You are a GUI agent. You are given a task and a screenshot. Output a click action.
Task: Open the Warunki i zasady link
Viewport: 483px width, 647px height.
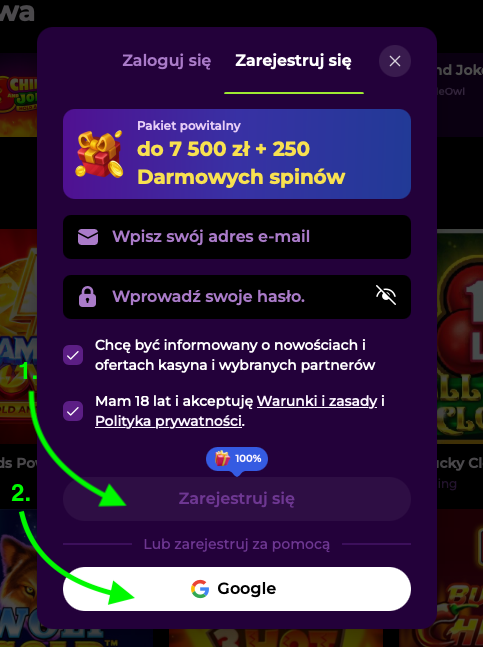point(317,401)
